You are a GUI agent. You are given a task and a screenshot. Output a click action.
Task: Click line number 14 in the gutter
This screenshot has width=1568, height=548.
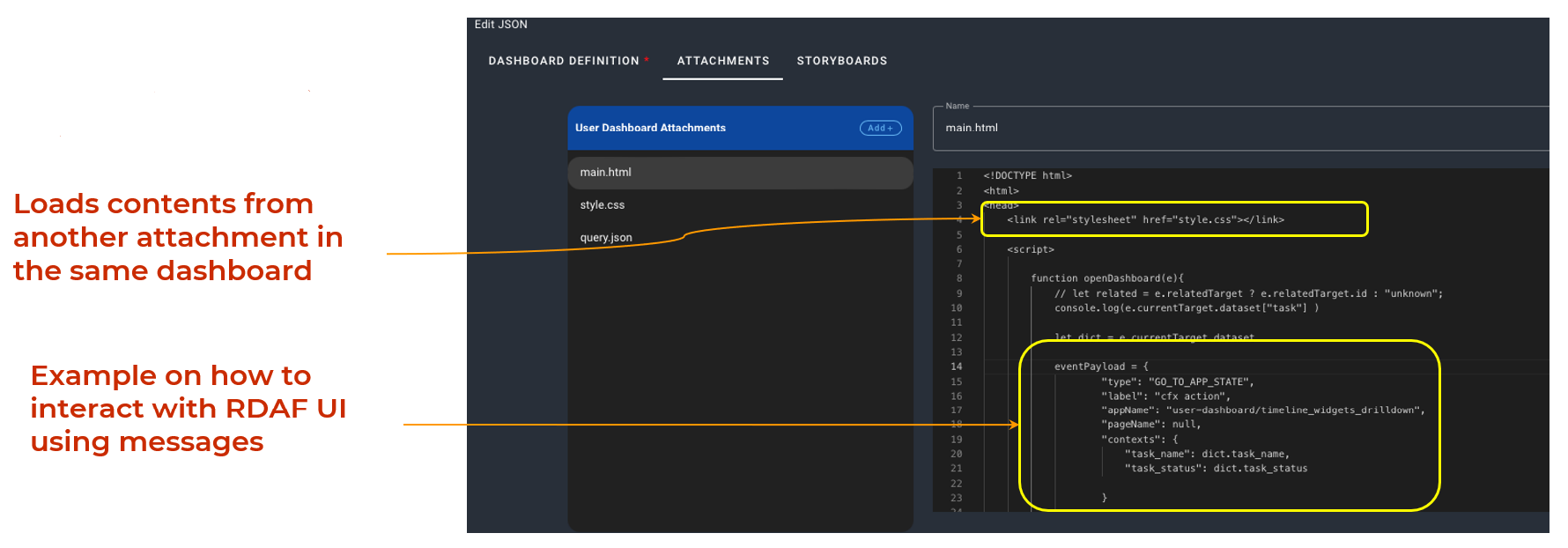[957, 367]
